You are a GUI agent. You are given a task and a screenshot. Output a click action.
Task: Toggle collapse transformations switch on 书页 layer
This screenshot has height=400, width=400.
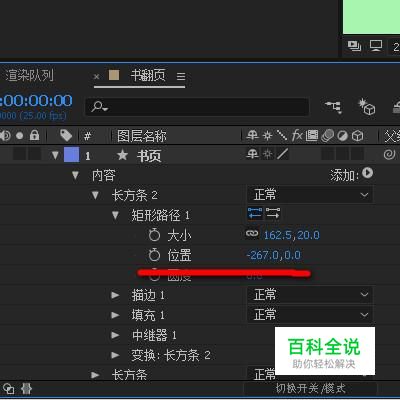click(267, 154)
